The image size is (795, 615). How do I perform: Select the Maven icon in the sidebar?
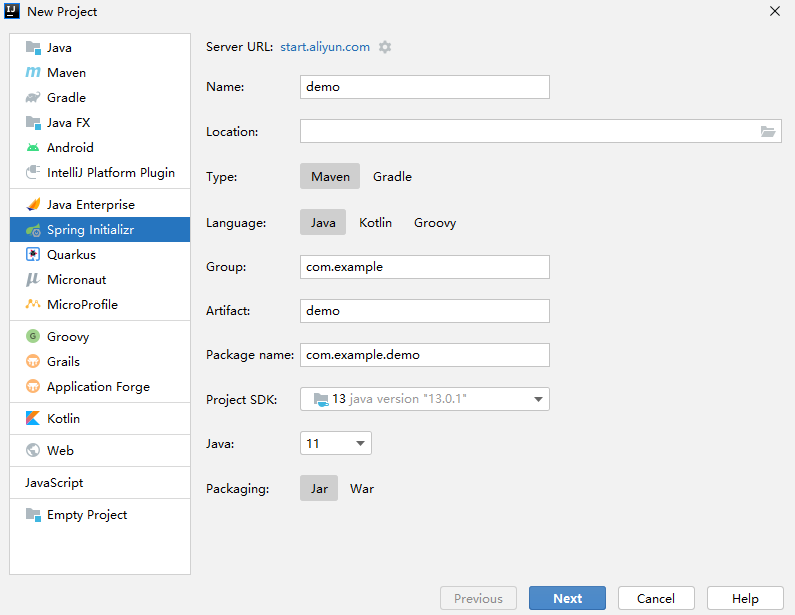click(33, 73)
